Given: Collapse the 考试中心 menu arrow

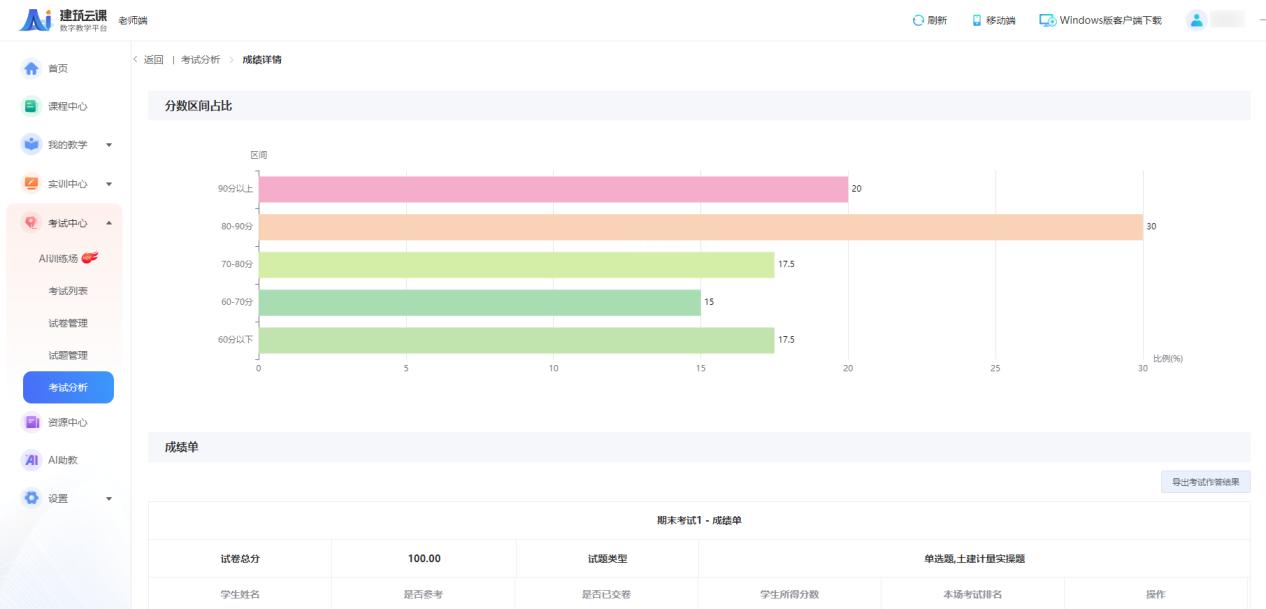Looking at the screenshot, I should point(109,223).
